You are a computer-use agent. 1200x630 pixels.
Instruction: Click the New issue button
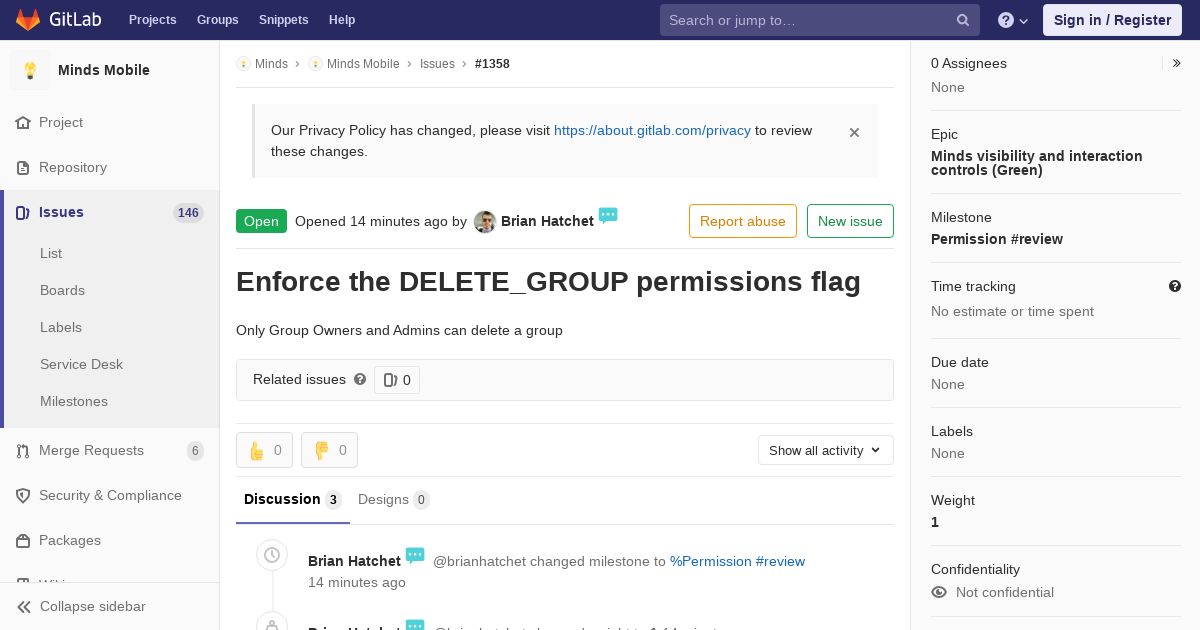850,221
